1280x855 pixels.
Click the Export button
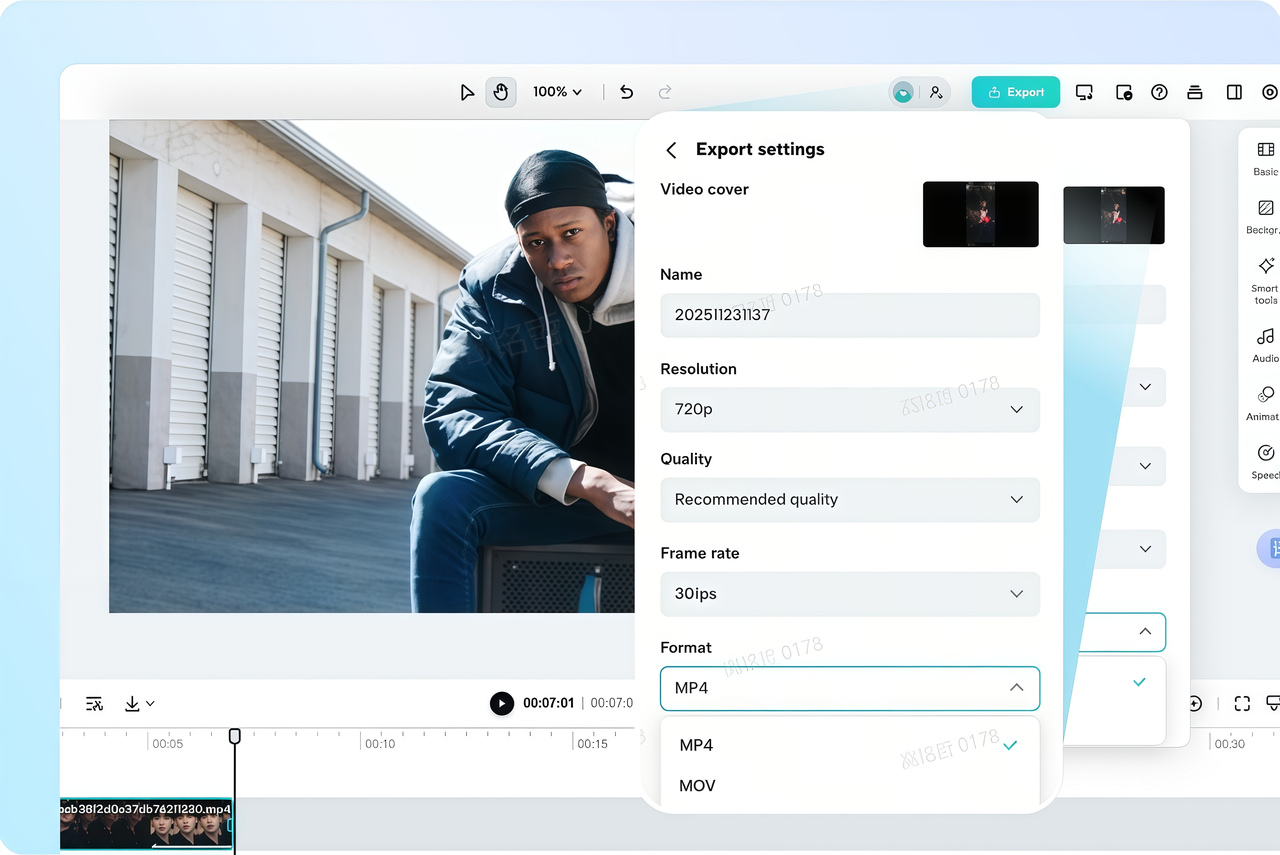(x=1015, y=91)
